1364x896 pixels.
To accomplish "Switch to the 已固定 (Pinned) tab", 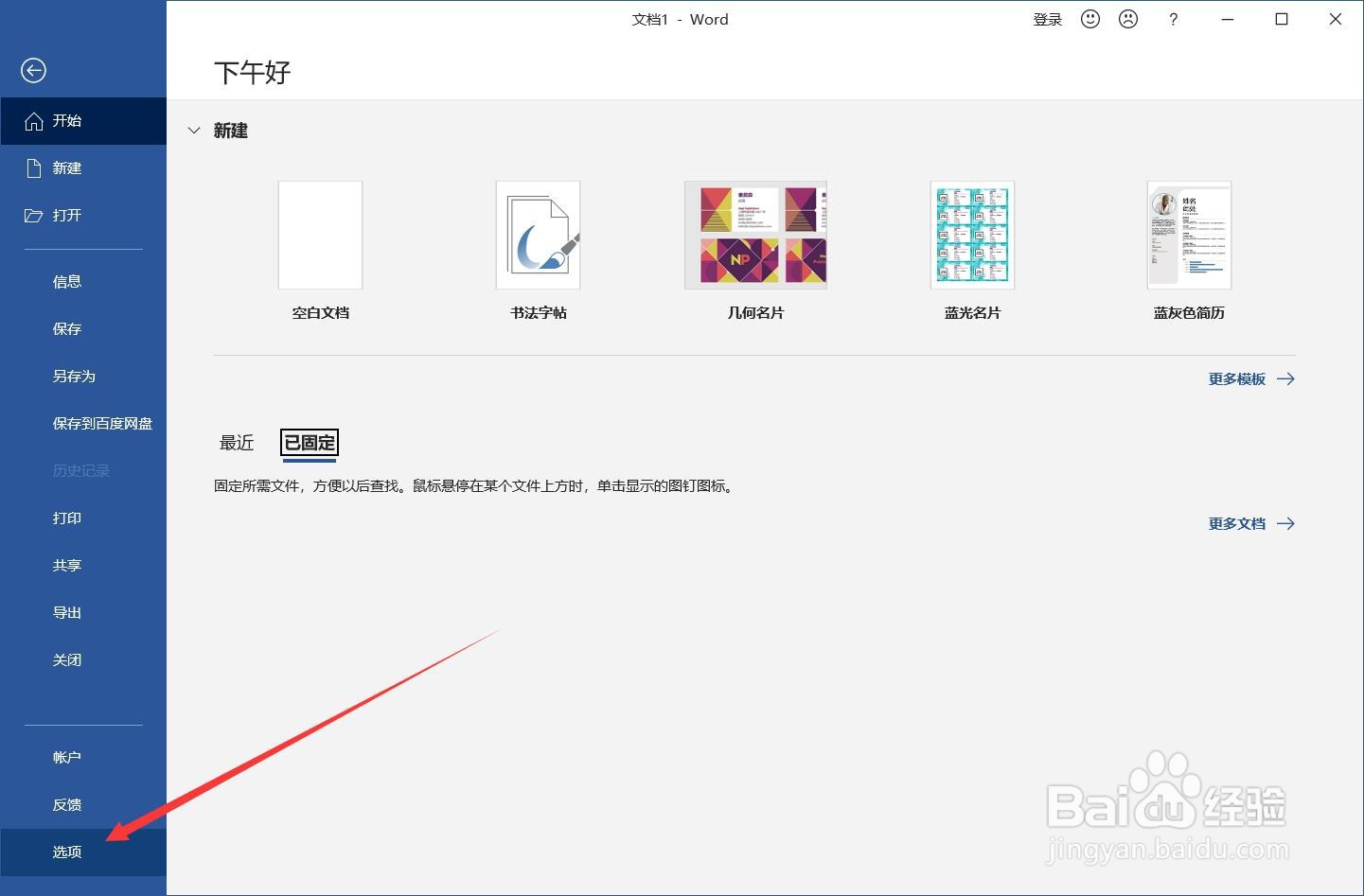I will point(309,442).
